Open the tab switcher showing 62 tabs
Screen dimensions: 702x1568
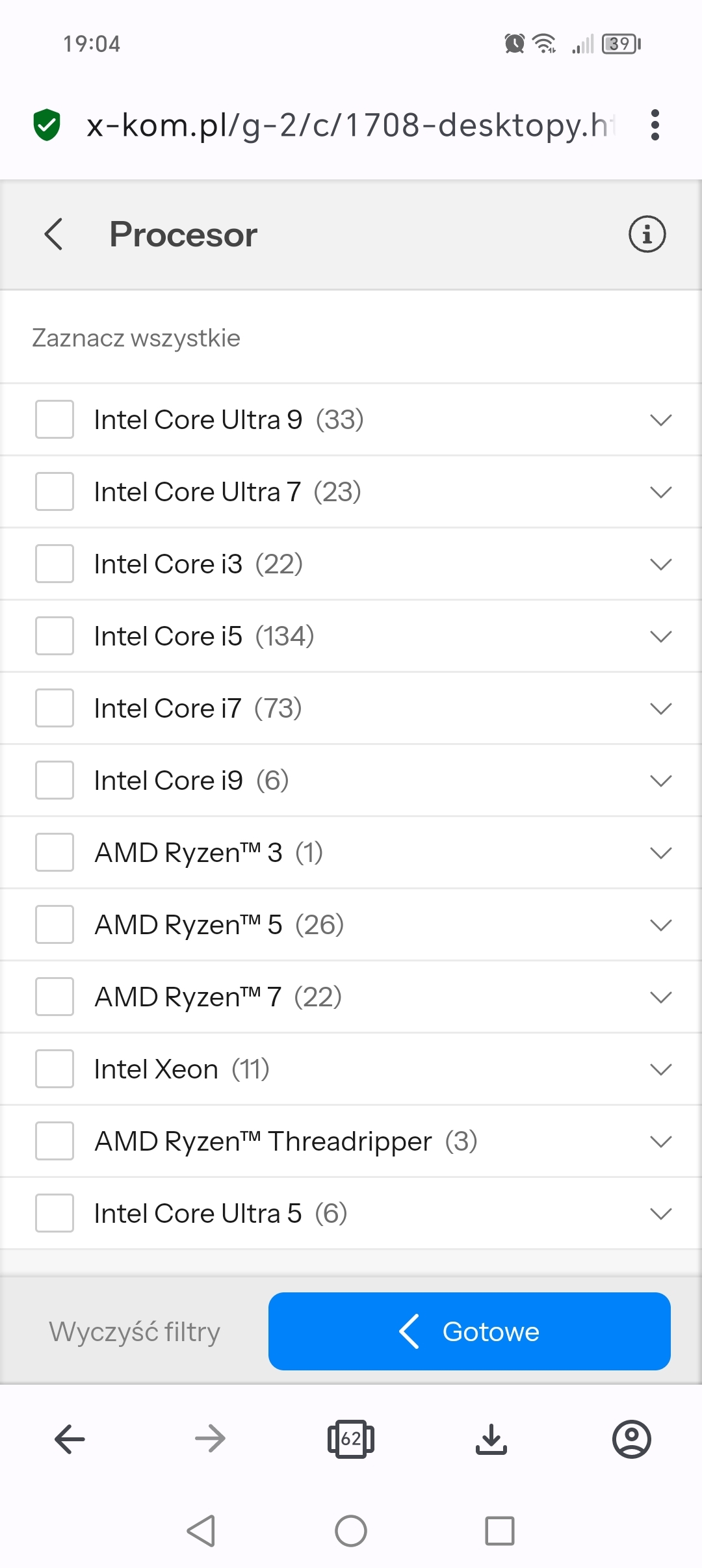(x=351, y=1439)
